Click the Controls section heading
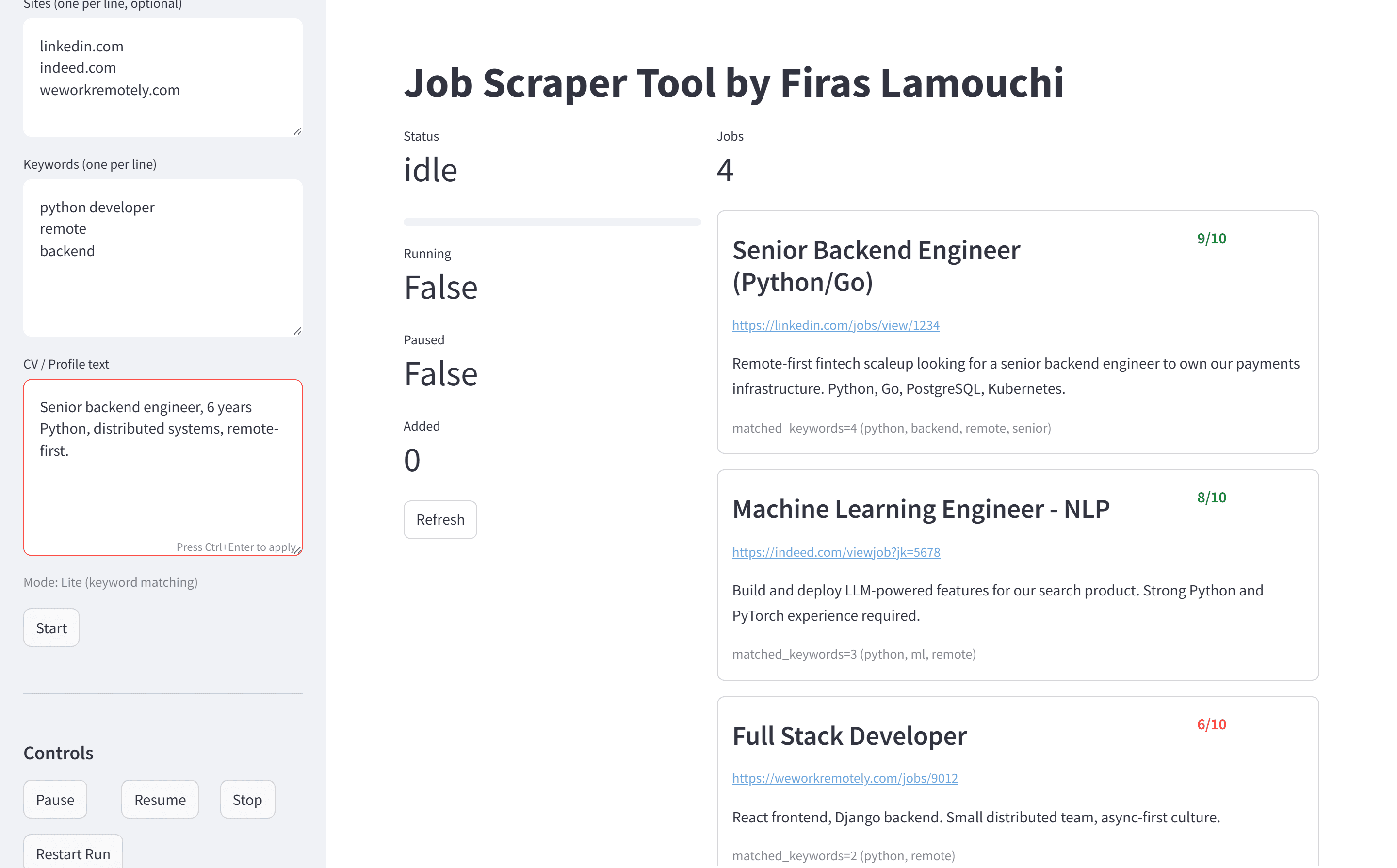 [59, 753]
